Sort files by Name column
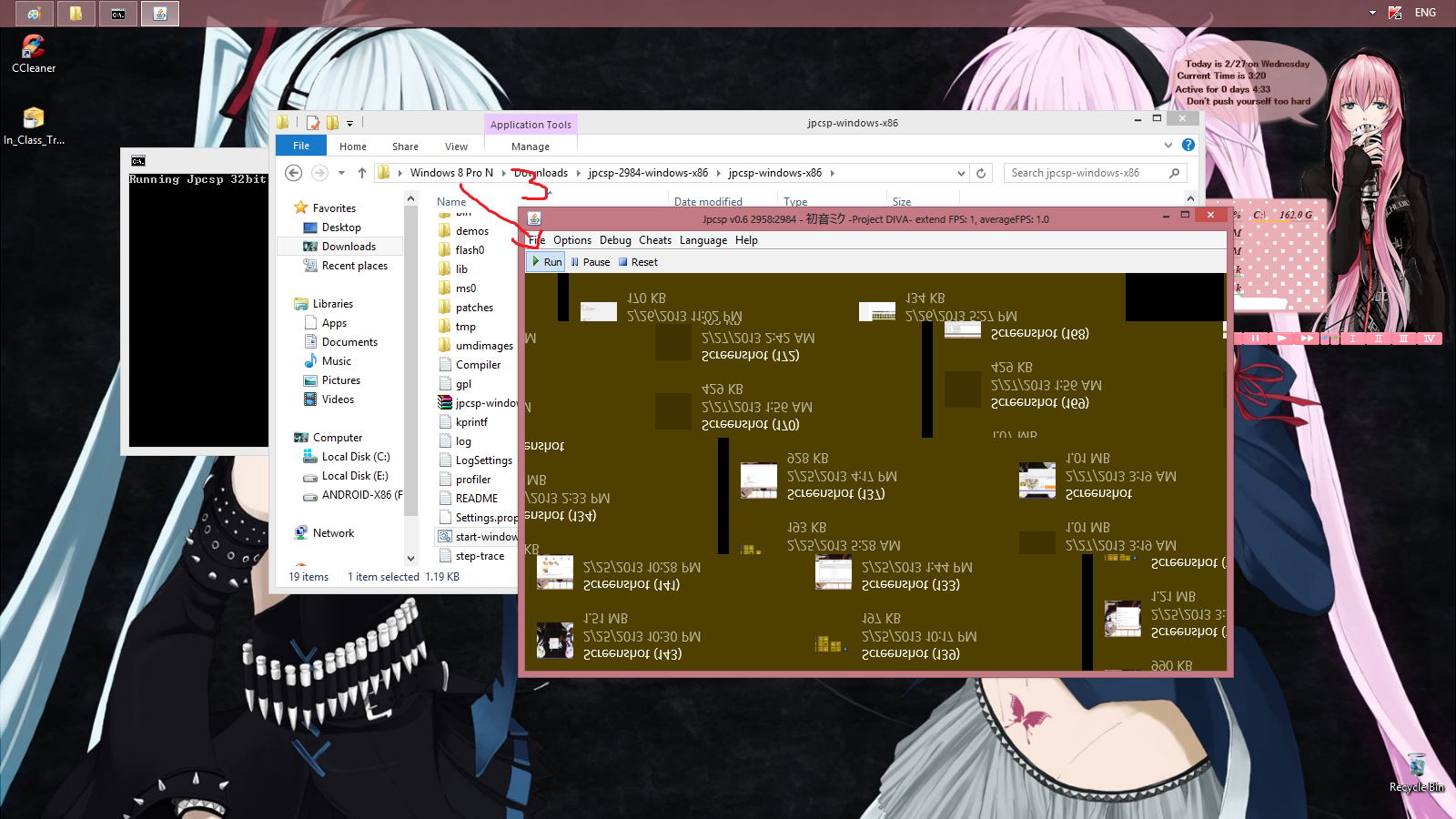 pos(451,202)
